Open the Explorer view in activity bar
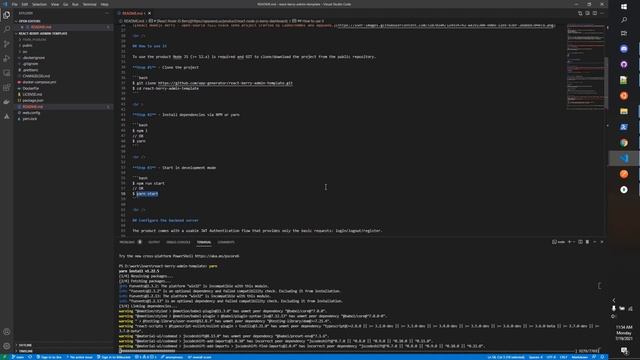 (x=7, y=15)
